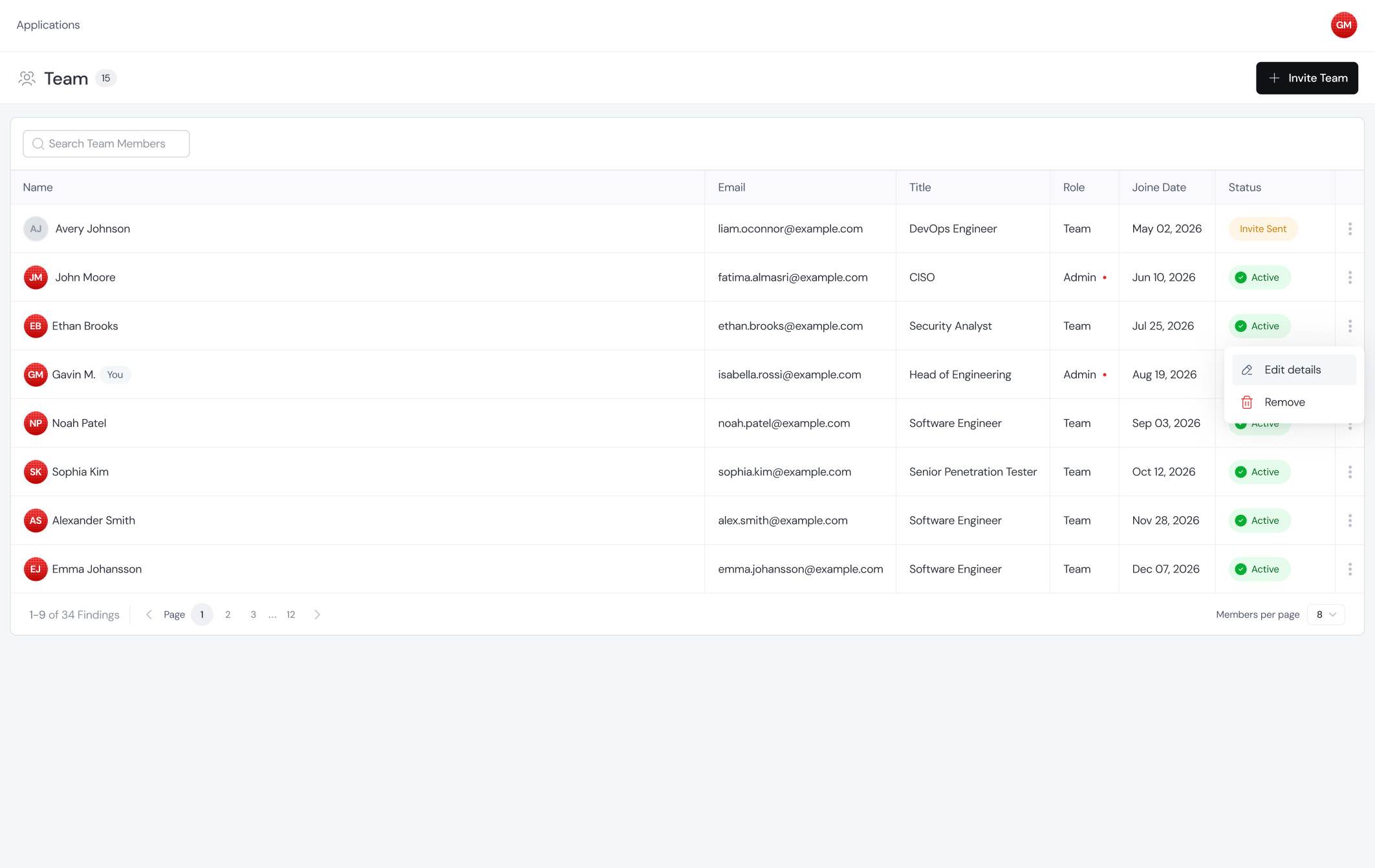Choose Edit details from the context menu
Image resolution: width=1375 pixels, height=868 pixels.
click(1294, 370)
